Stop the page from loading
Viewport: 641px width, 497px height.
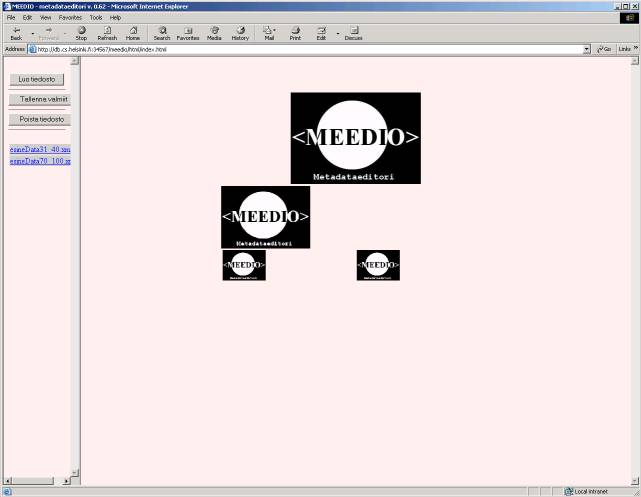pos(81,32)
